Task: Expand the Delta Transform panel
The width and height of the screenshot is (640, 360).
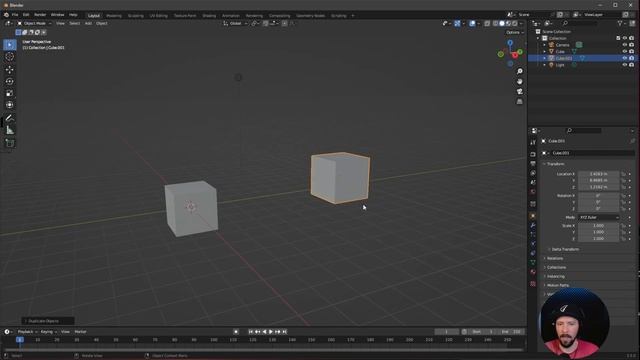Action: [565, 249]
